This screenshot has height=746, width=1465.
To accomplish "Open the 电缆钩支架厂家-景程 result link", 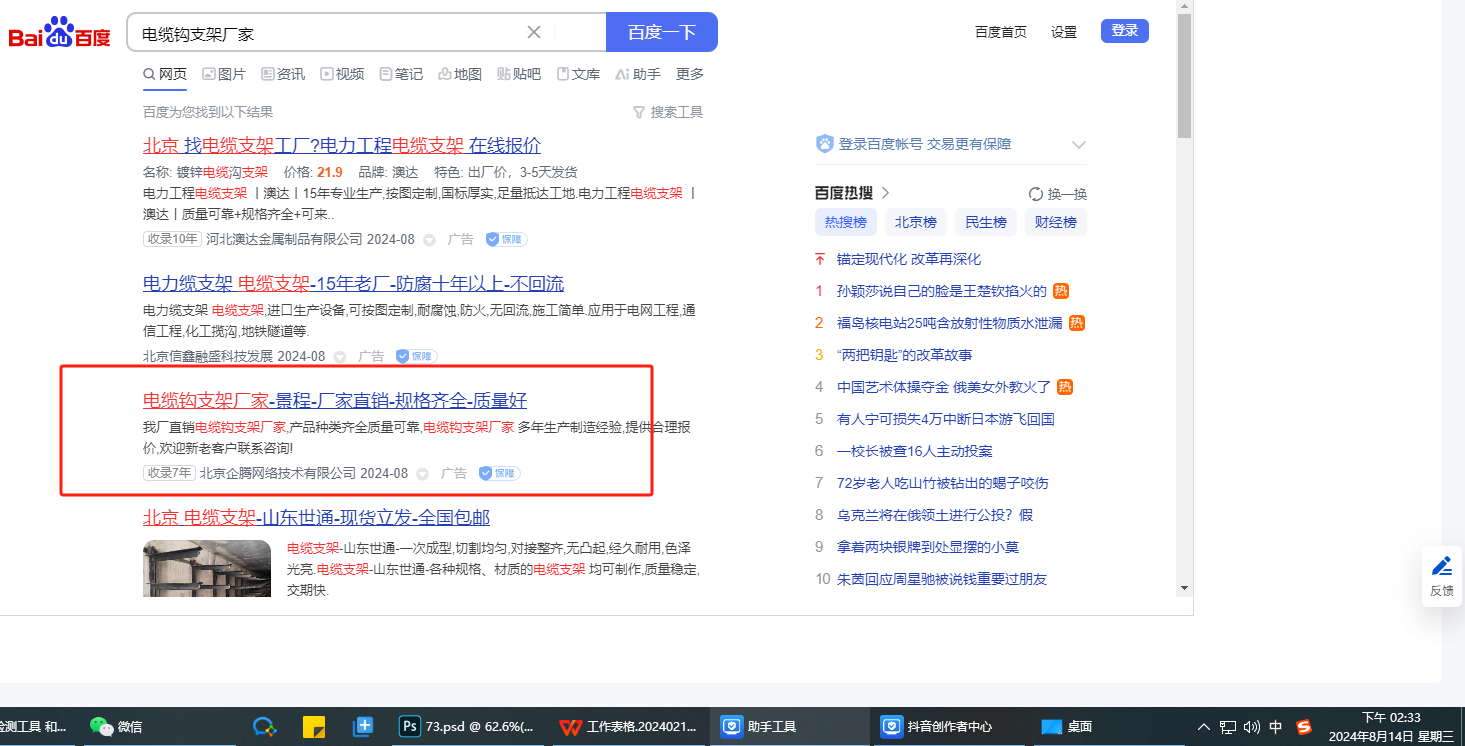I will pos(334,401).
